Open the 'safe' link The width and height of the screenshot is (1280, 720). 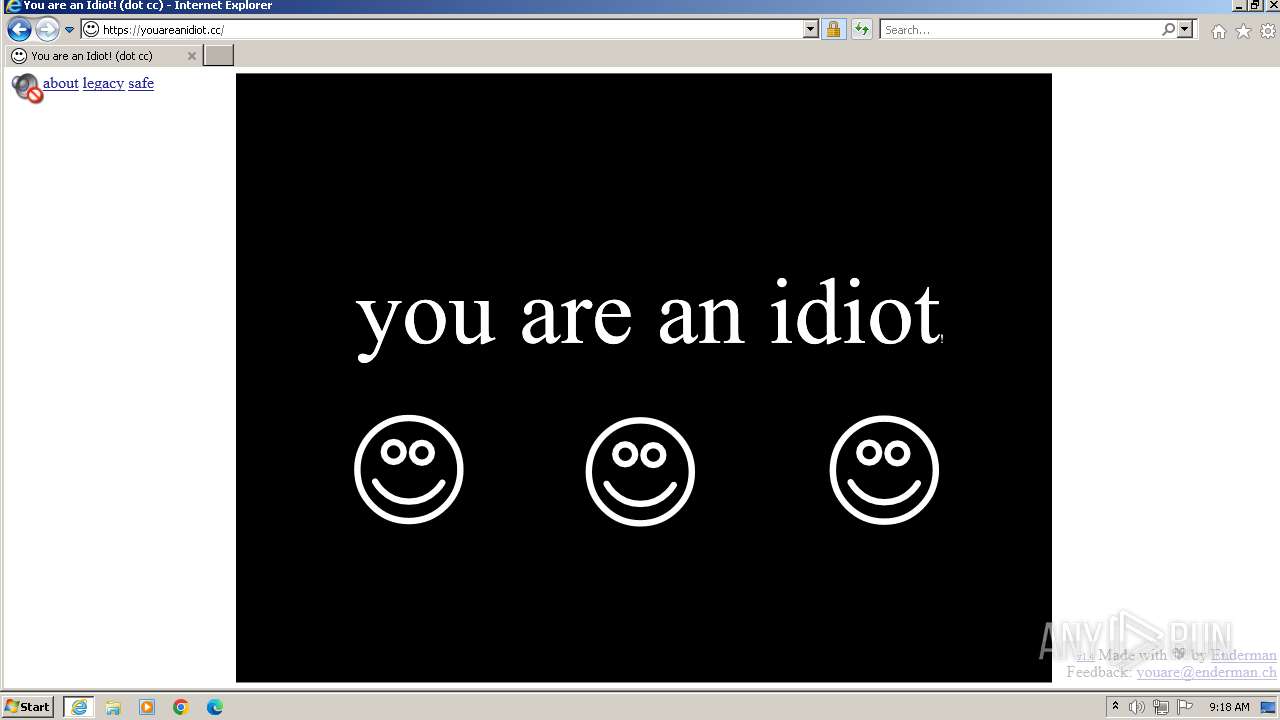[x=141, y=83]
